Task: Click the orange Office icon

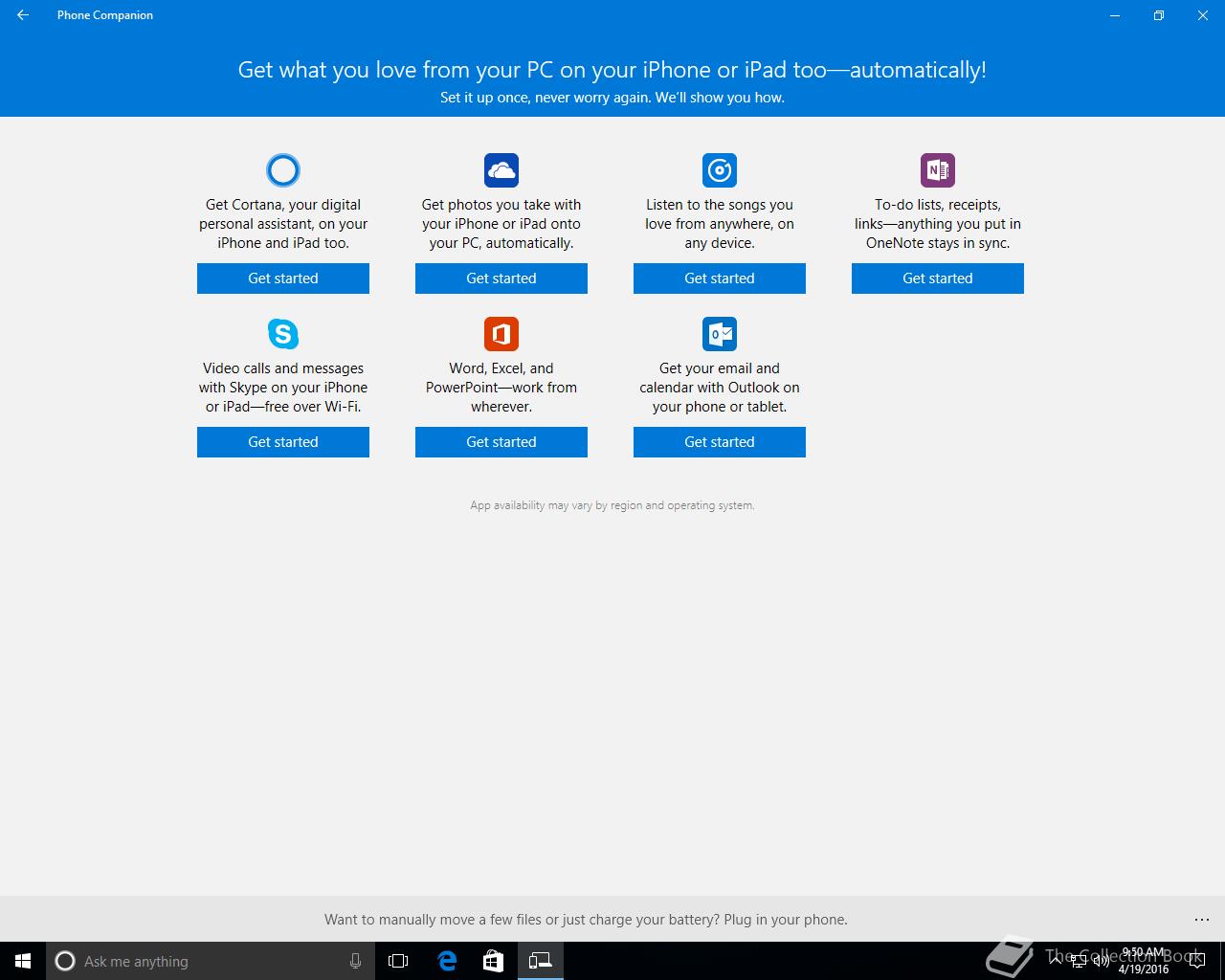Action: (x=501, y=334)
